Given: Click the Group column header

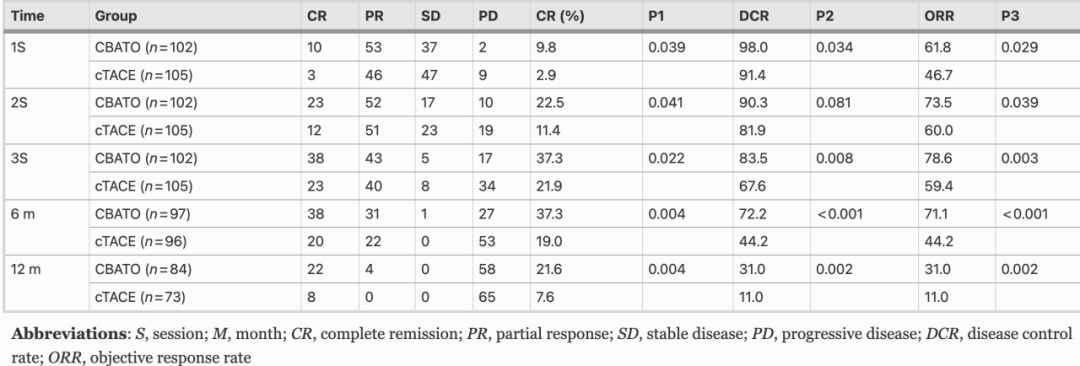Looking at the screenshot, I should coord(116,15).
